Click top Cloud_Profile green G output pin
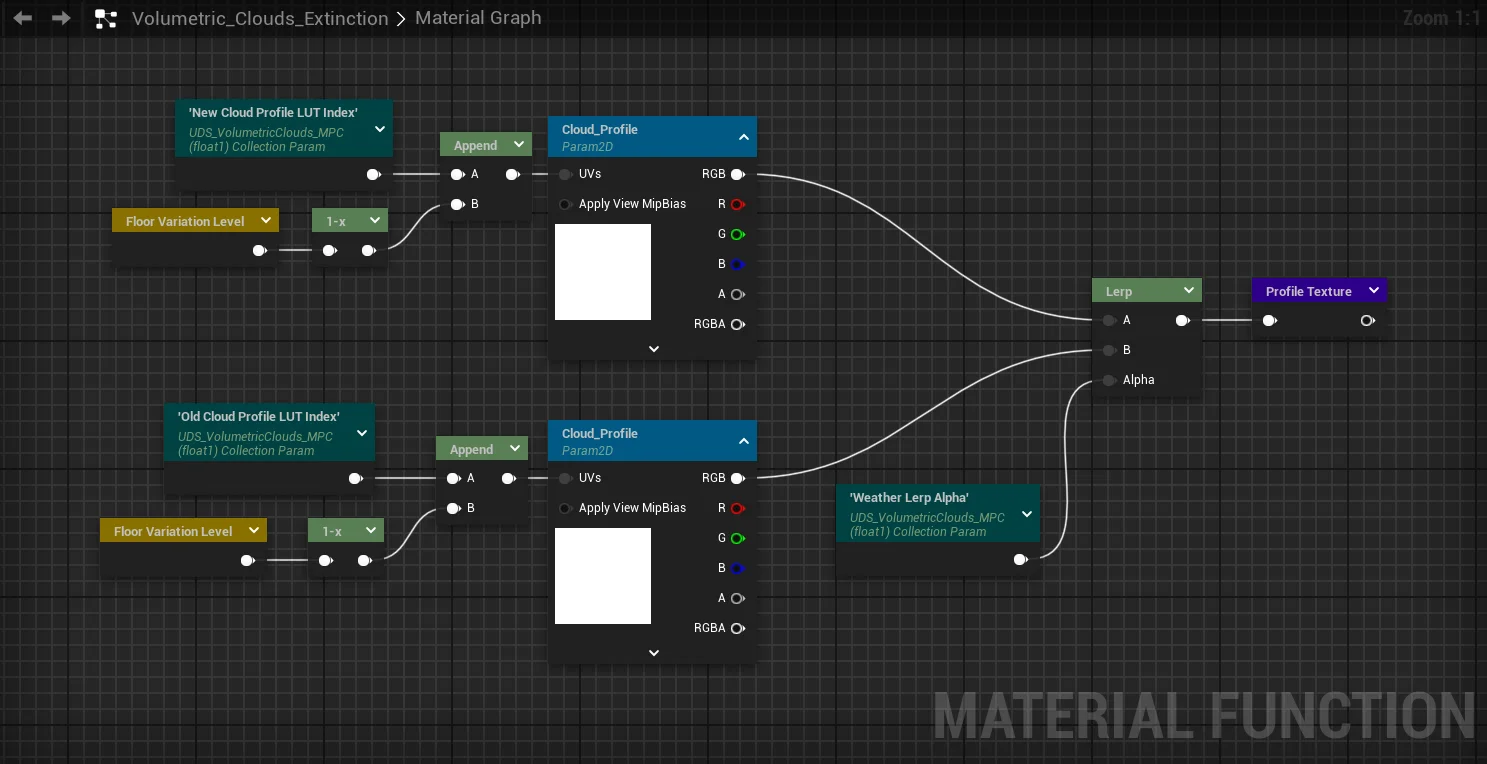The width and height of the screenshot is (1487, 764). coord(738,234)
